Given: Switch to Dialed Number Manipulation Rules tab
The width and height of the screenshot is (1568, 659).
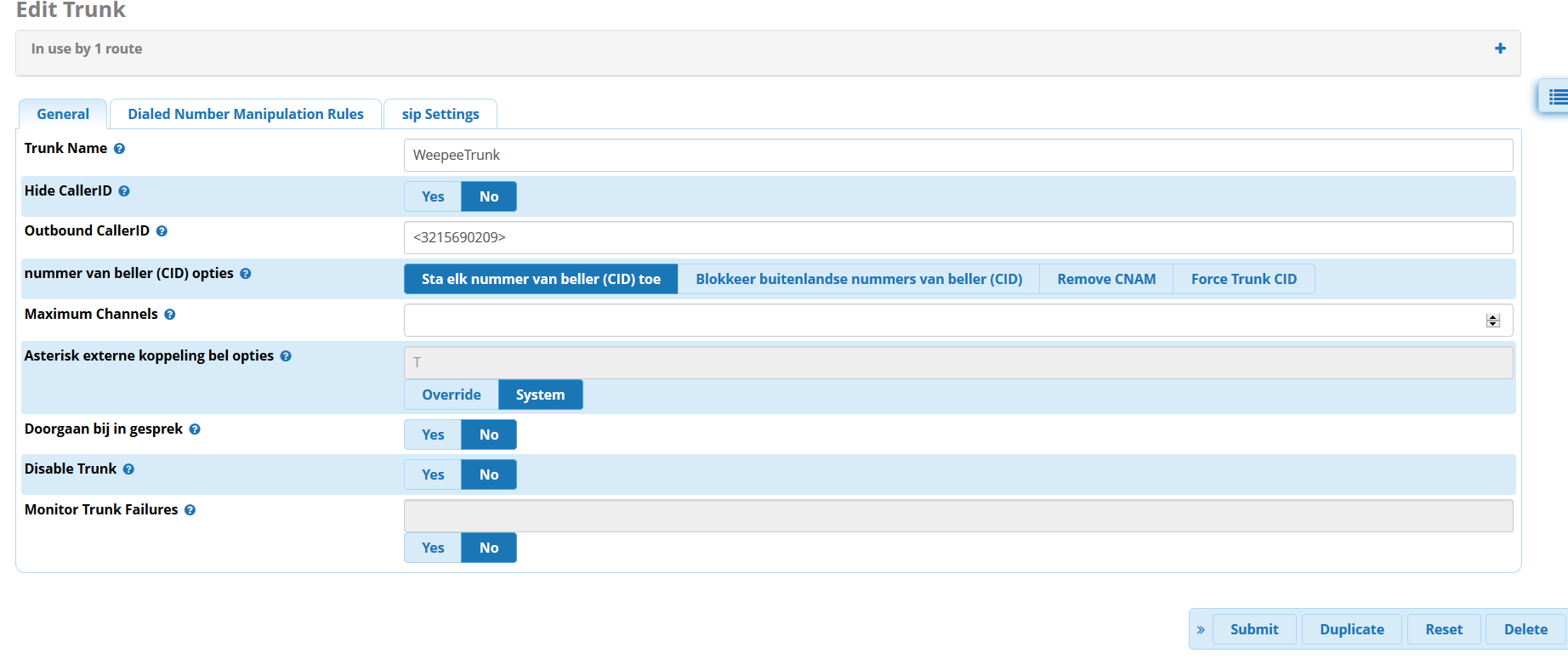Looking at the screenshot, I should [246, 114].
